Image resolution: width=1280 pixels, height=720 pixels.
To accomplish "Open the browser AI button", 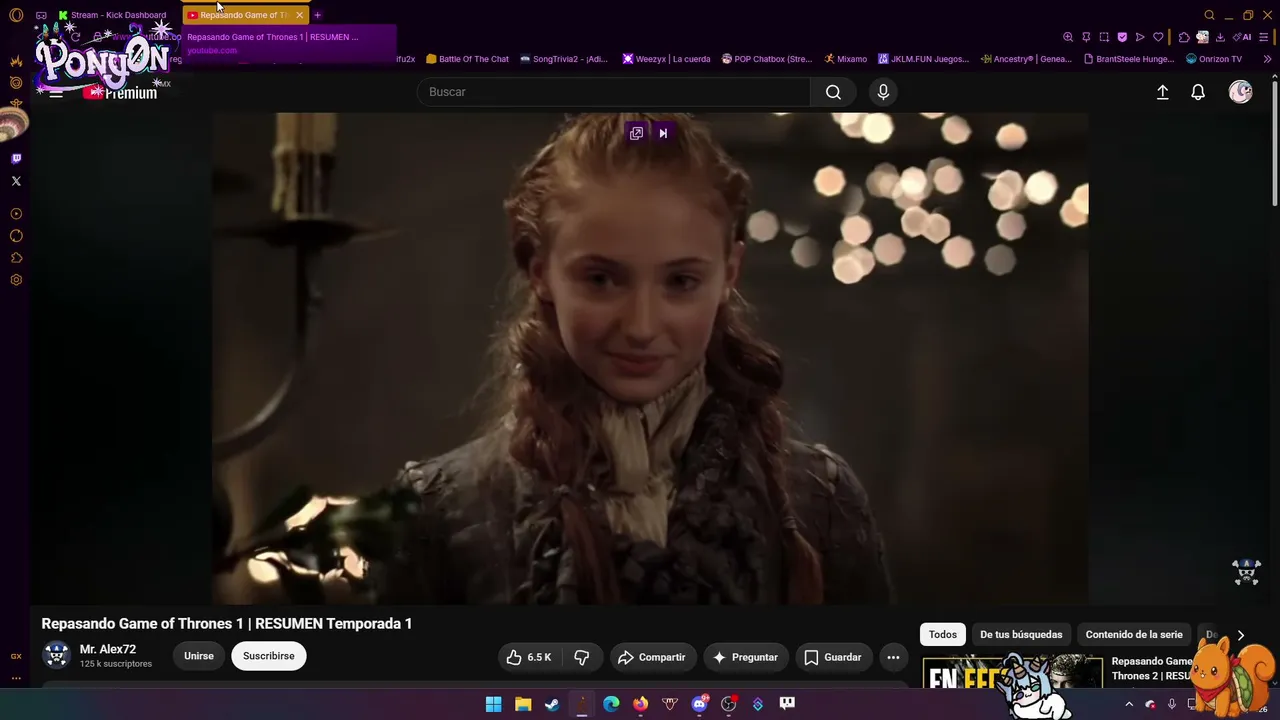I will pyautogui.click(x=1242, y=37).
